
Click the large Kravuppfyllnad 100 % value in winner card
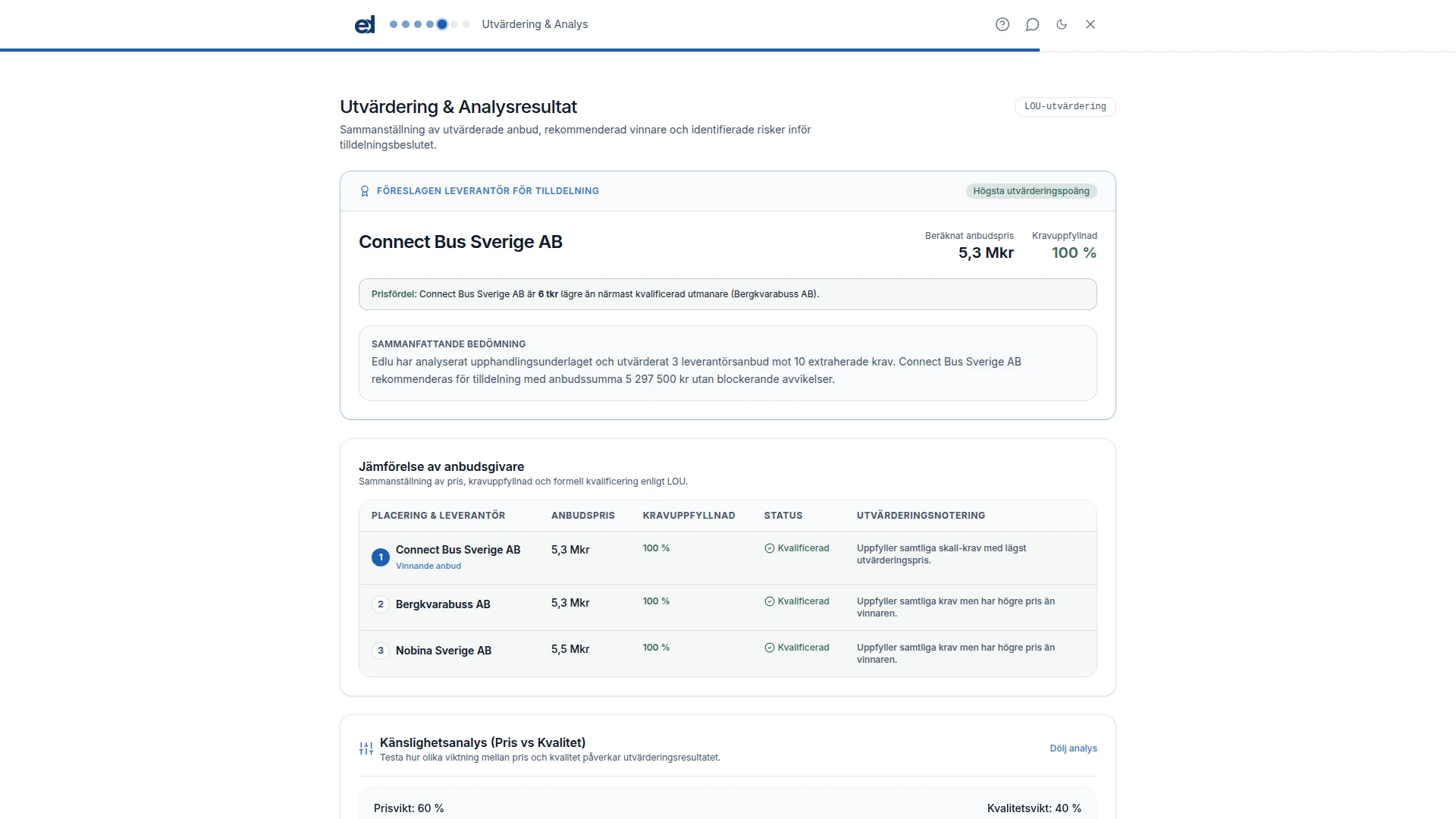point(1074,253)
